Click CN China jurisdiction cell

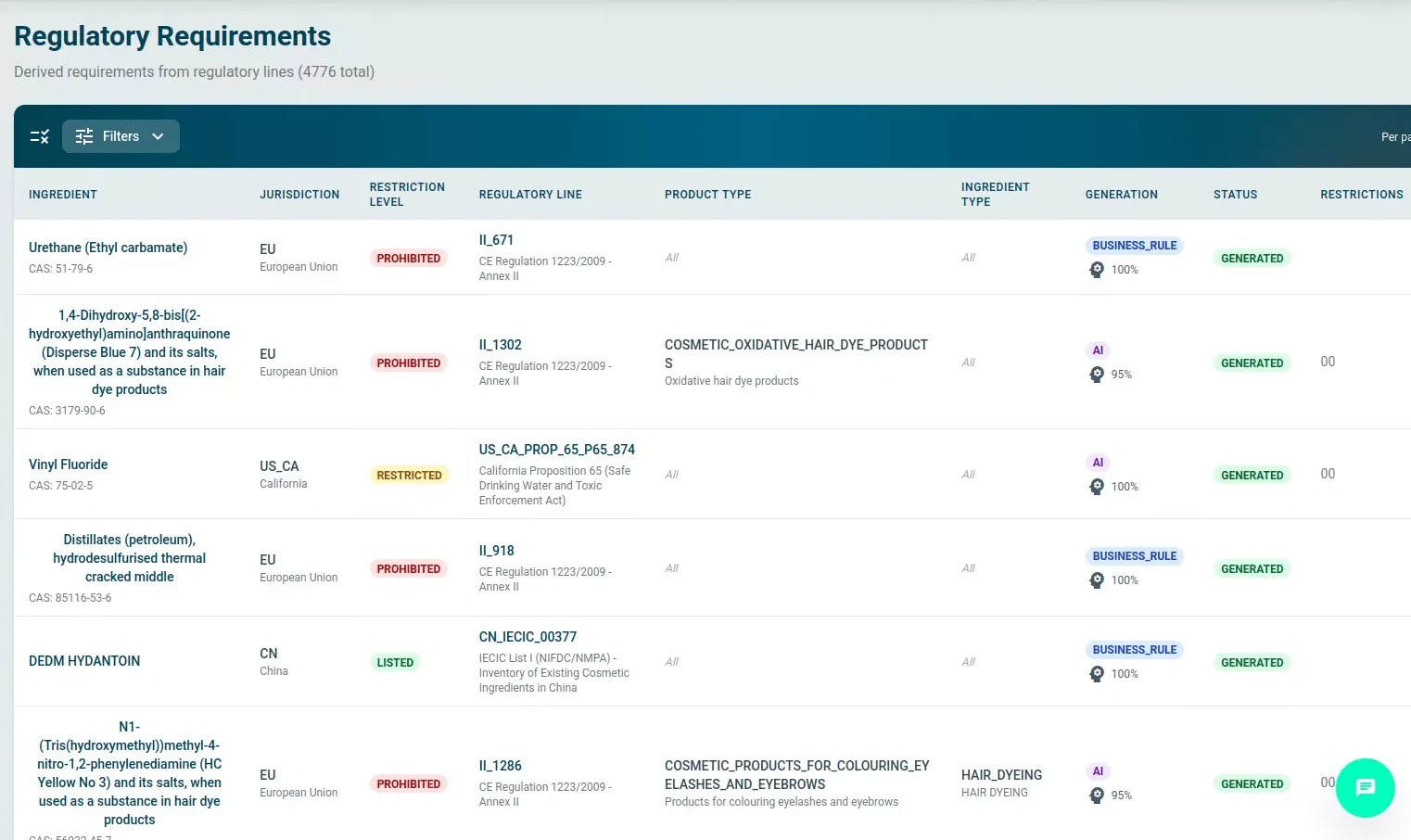coord(273,661)
